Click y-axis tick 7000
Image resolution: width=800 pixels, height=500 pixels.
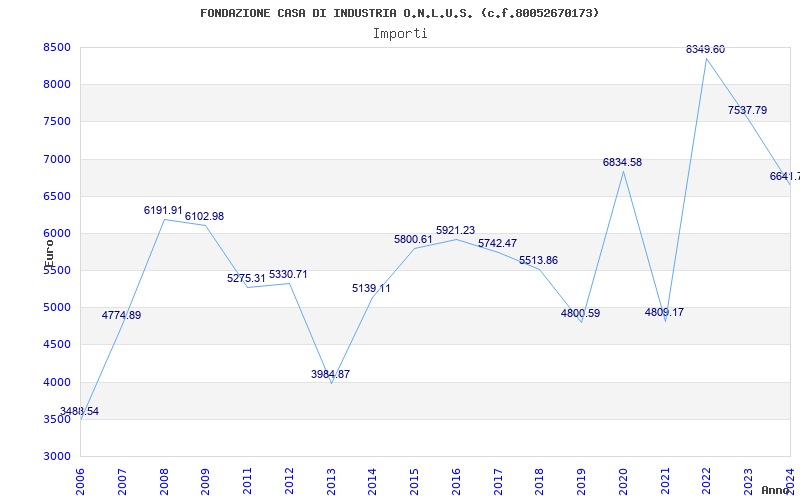pyautogui.click(x=57, y=159)
